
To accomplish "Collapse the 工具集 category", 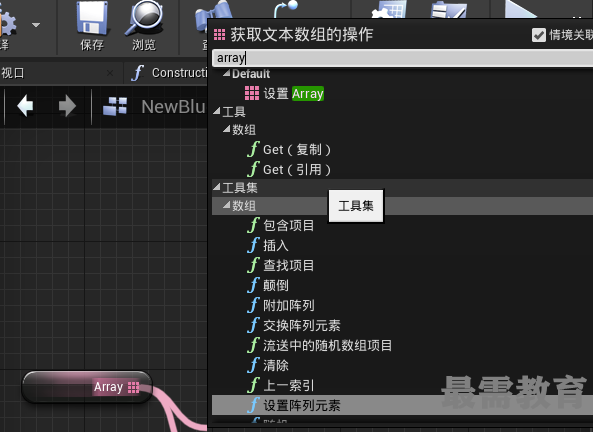I will click(x=217, y=187).
